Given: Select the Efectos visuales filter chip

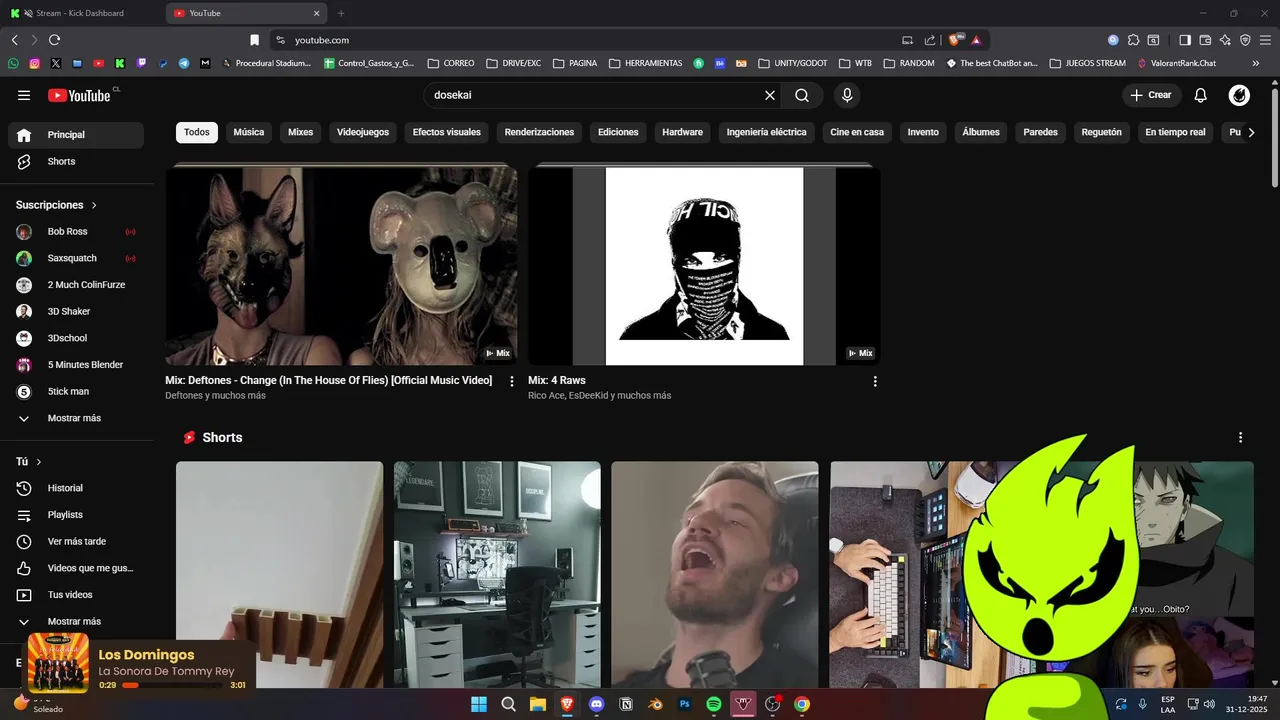Looking at the screenshot, I should [x=447, y=132].
